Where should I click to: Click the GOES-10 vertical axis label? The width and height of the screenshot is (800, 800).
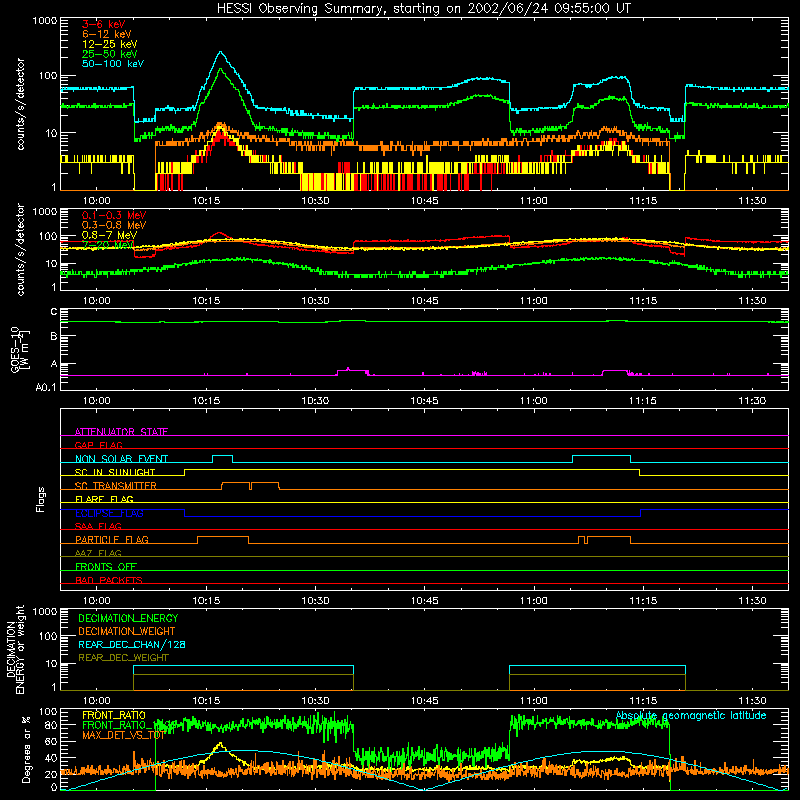(x=20, y=349)
